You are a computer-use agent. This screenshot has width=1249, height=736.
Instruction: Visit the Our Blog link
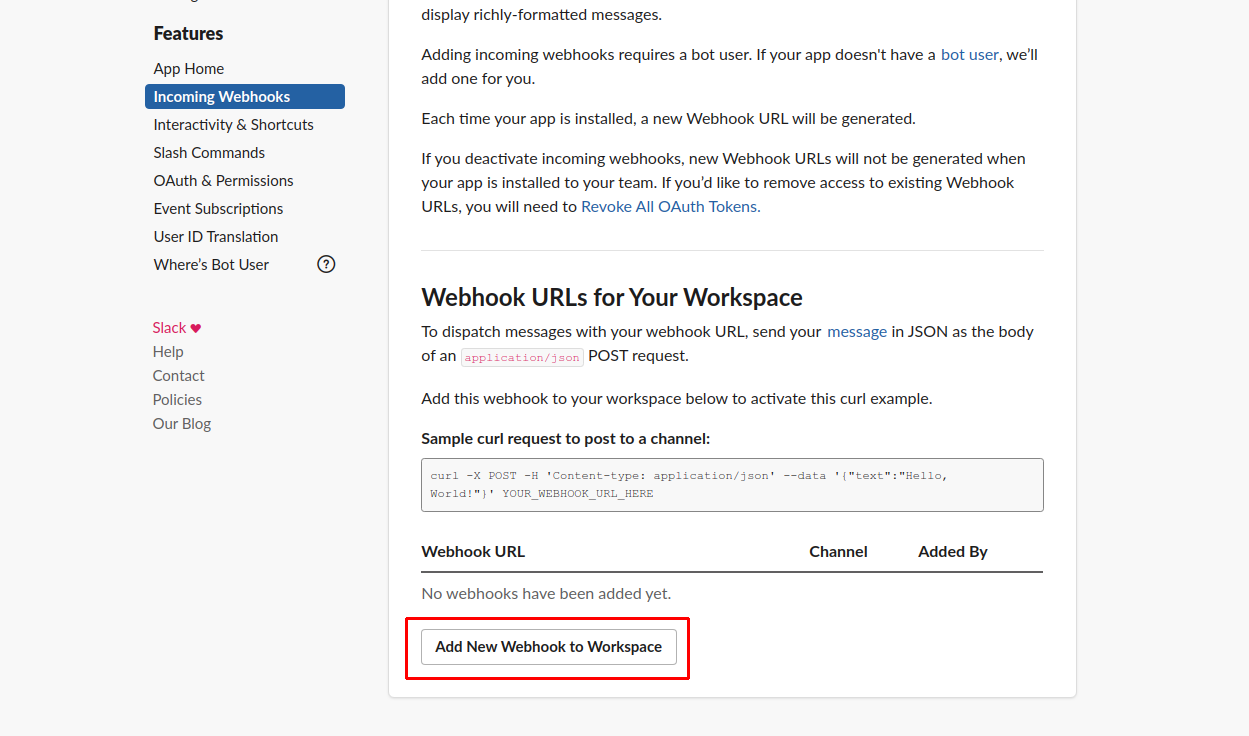(x=182, y=424)
